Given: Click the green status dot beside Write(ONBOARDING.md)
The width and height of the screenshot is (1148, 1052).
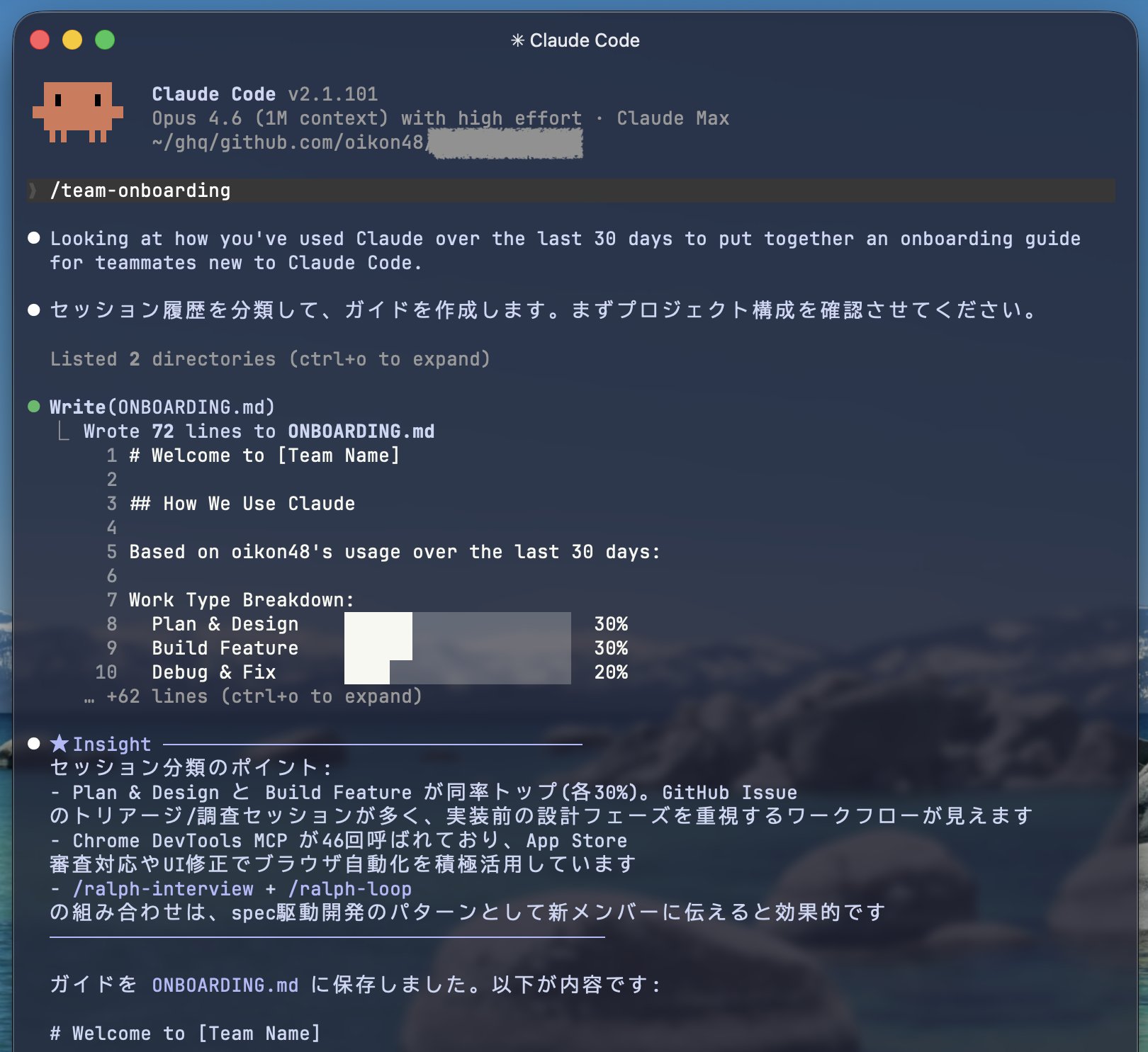Looking at the screenshot, I should point(33,407).
